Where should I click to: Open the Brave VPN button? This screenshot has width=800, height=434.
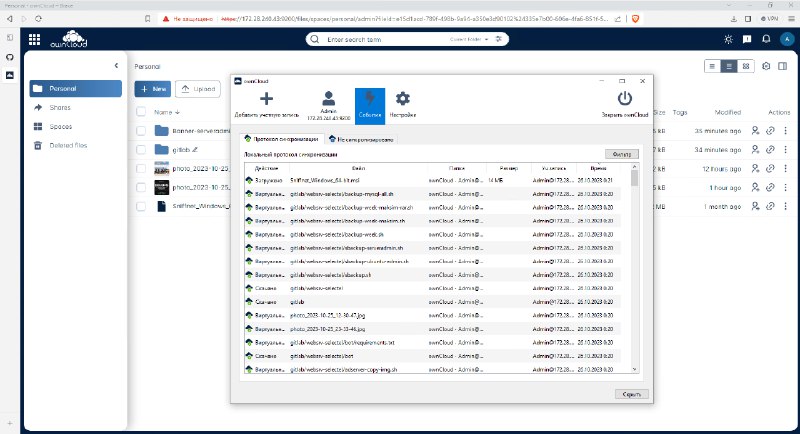coord(769,19)
